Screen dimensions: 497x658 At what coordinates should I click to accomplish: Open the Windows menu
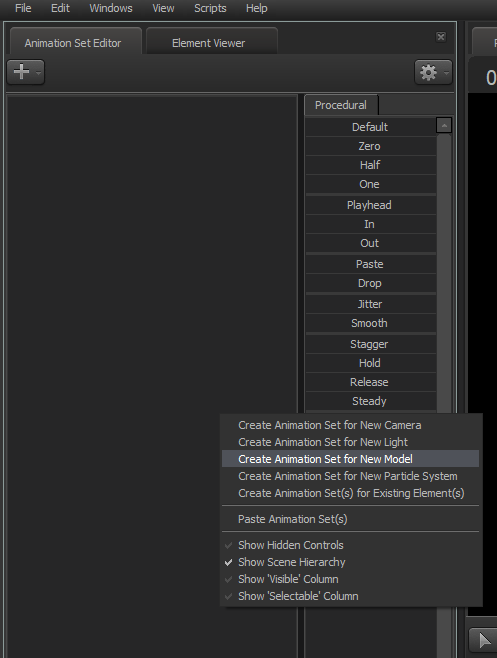point(111,8)
